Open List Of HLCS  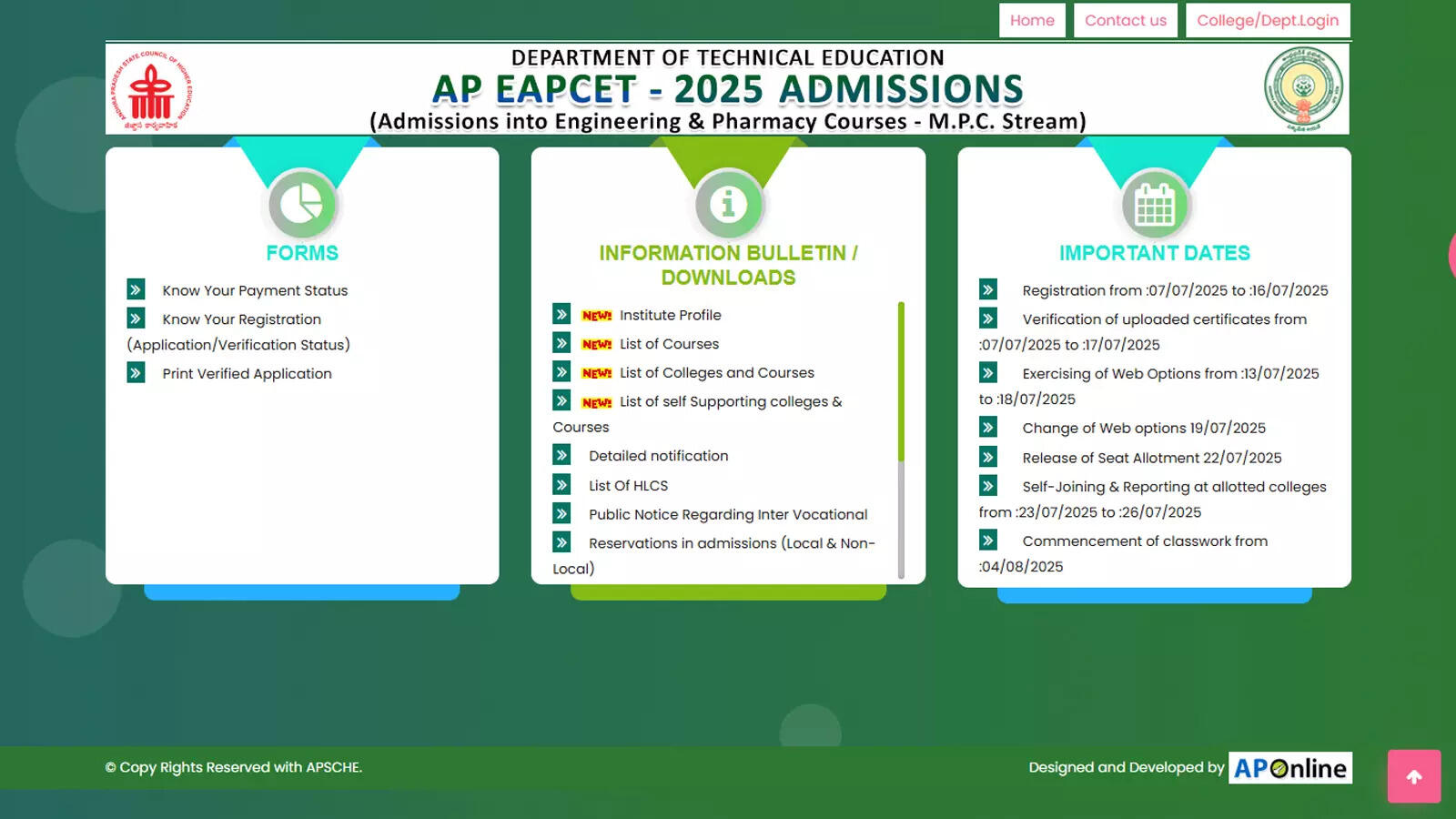(628, 486)
